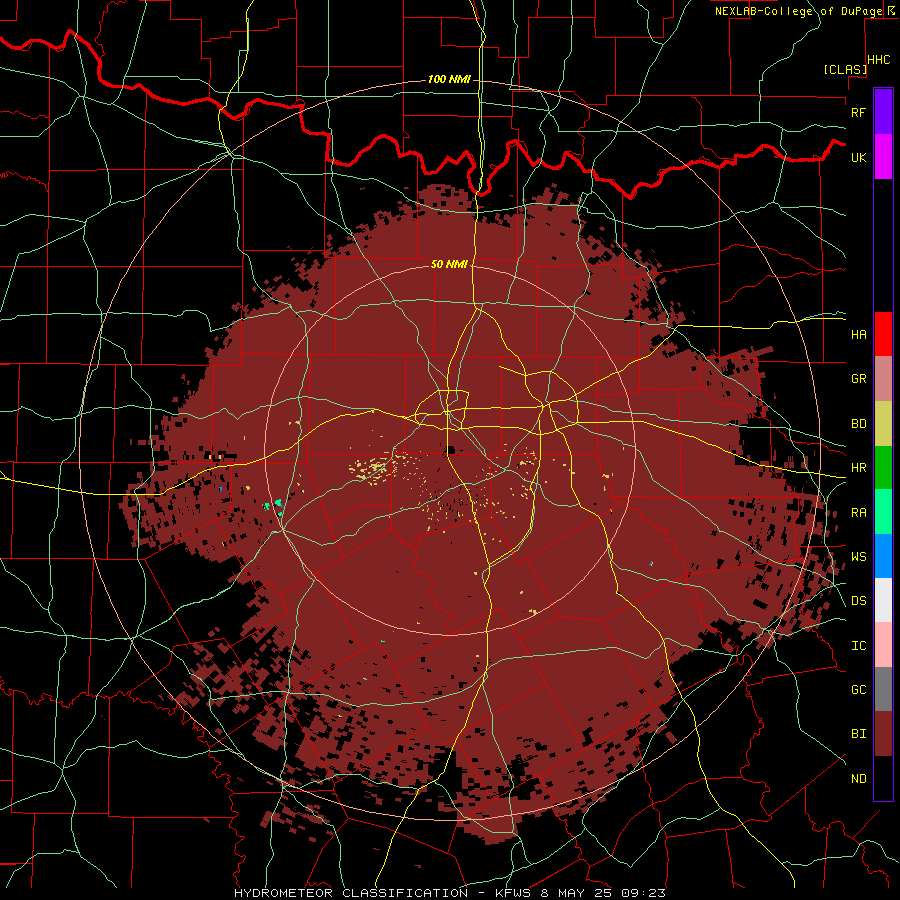The height and width of the screenshot is (900, 900).
Task: Click the blue WS legend color swatch
Action: click(x=883, y=556)
